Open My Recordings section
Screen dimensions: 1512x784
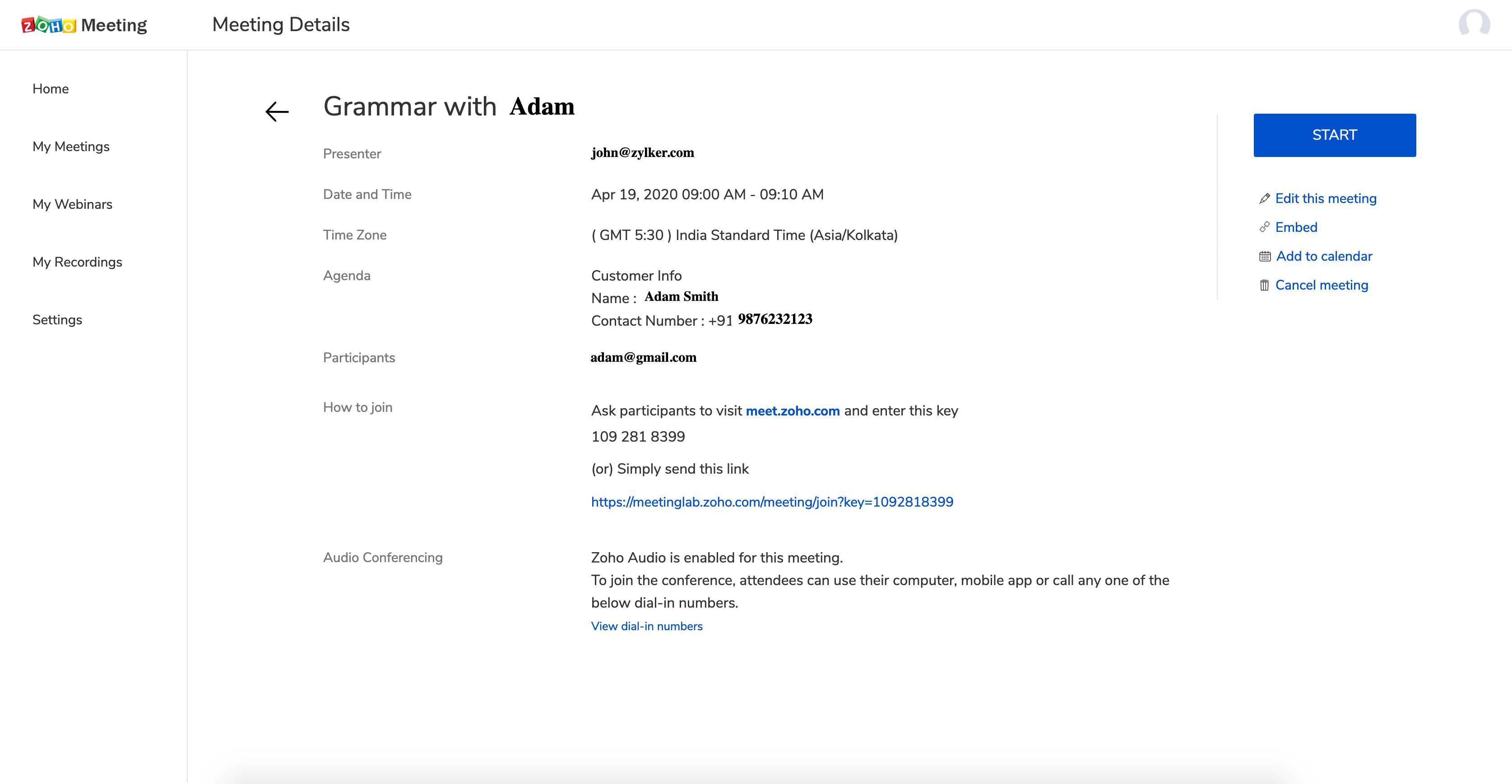(78, 262)
